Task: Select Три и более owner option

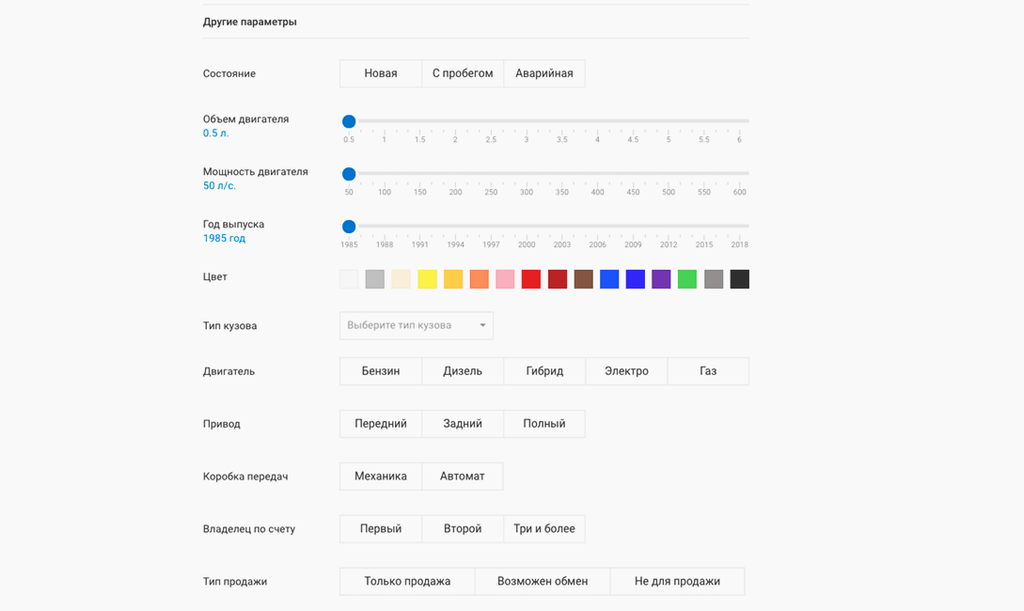Action: (x=544, y=529)
